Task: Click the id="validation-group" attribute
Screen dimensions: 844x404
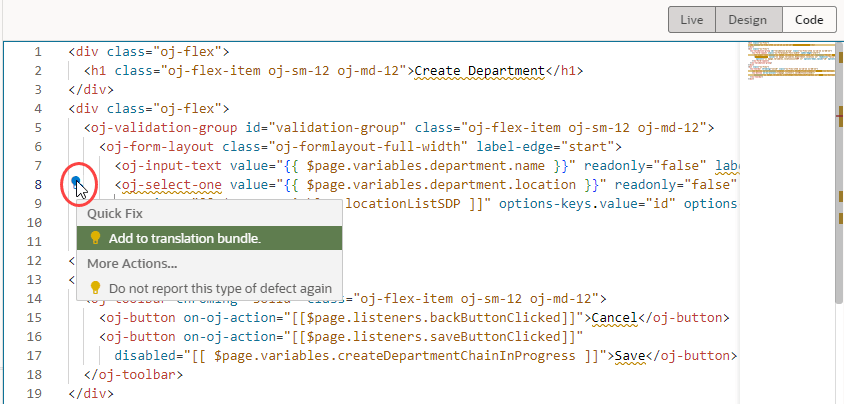Action: (326, 128)
